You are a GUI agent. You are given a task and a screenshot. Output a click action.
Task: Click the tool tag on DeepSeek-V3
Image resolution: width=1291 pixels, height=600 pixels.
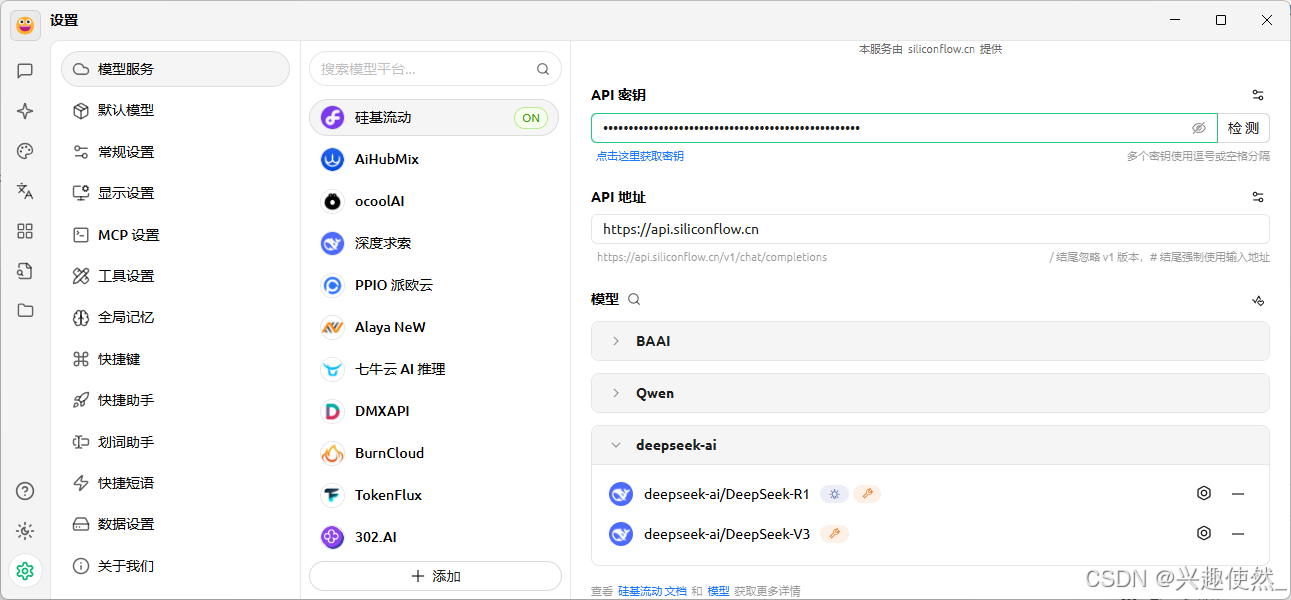(834, 533)
